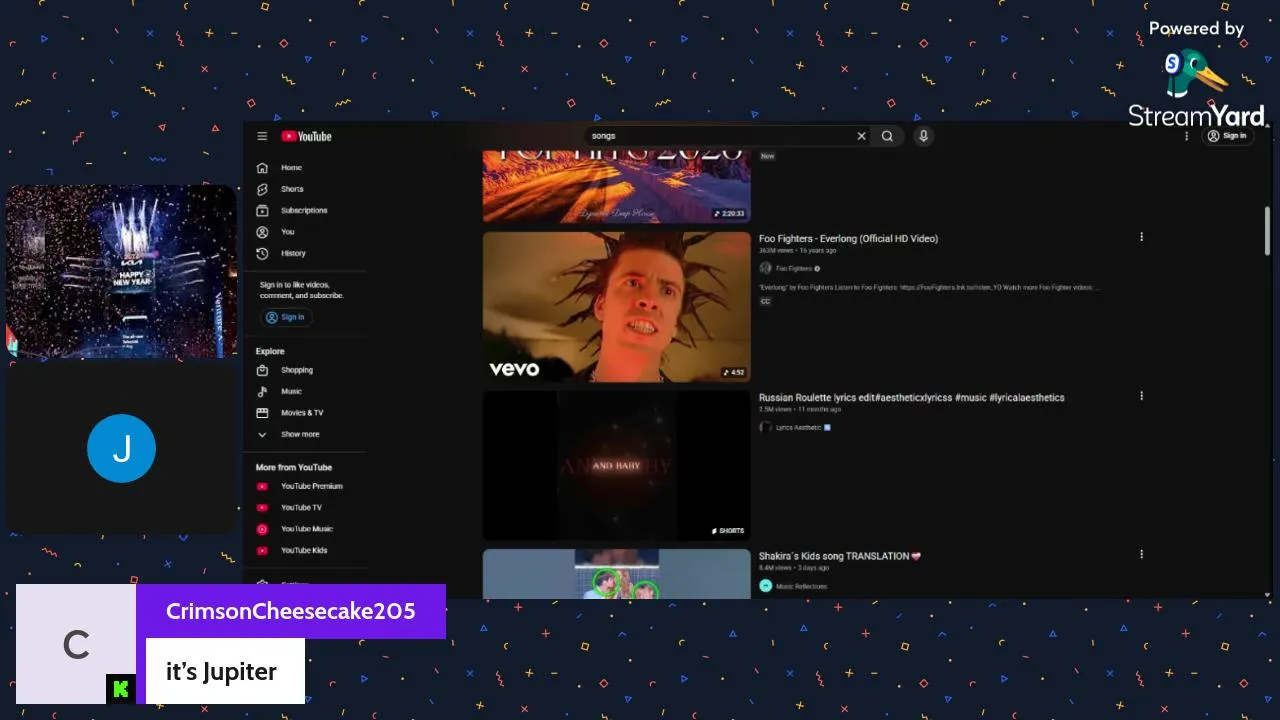Image resolution: width=1280 pixels, height=720 pixels.
Task: Click Shorts icon in sidebar
Action: pyautogui.click(x=262, y=189)
